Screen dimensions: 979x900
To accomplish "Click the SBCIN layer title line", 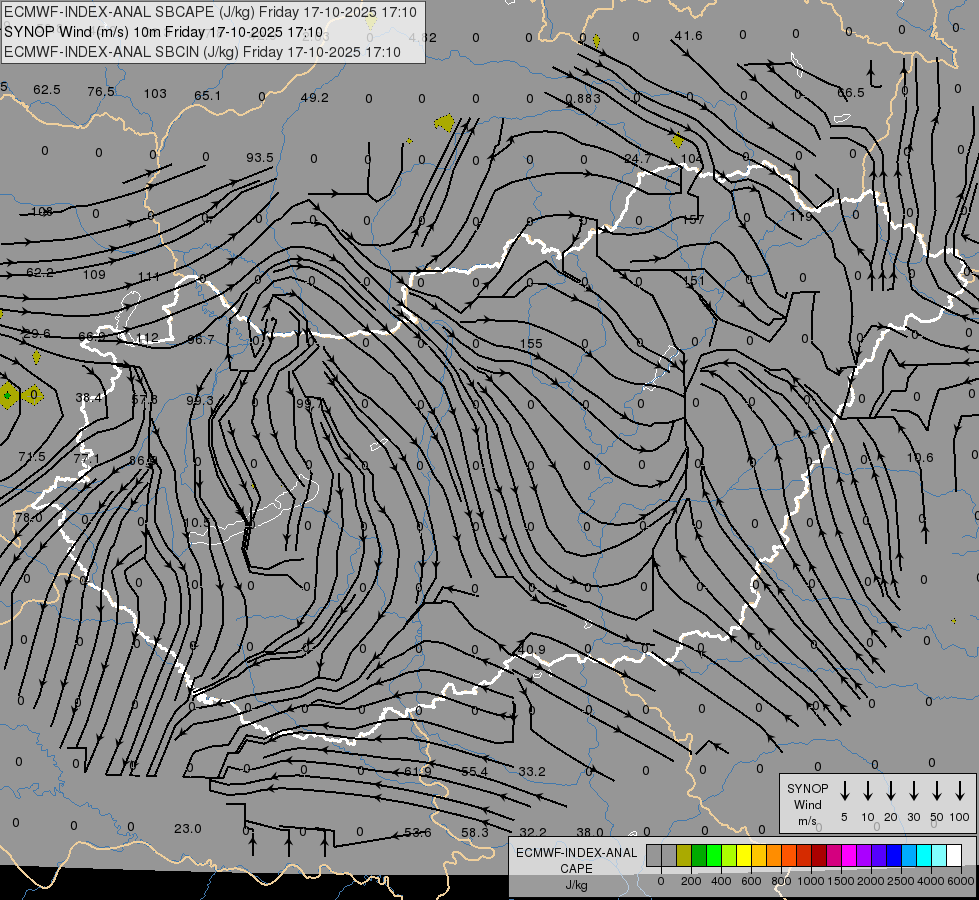I will (202, 52).
